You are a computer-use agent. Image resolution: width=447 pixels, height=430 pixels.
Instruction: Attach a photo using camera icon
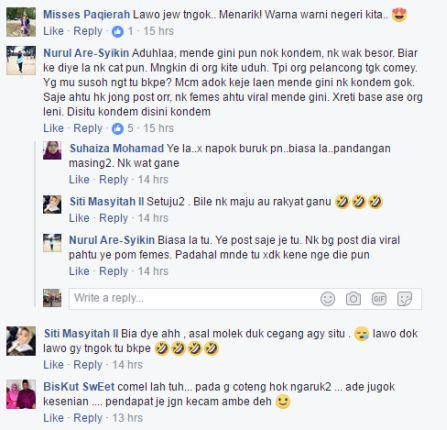(x=353, y=299)
